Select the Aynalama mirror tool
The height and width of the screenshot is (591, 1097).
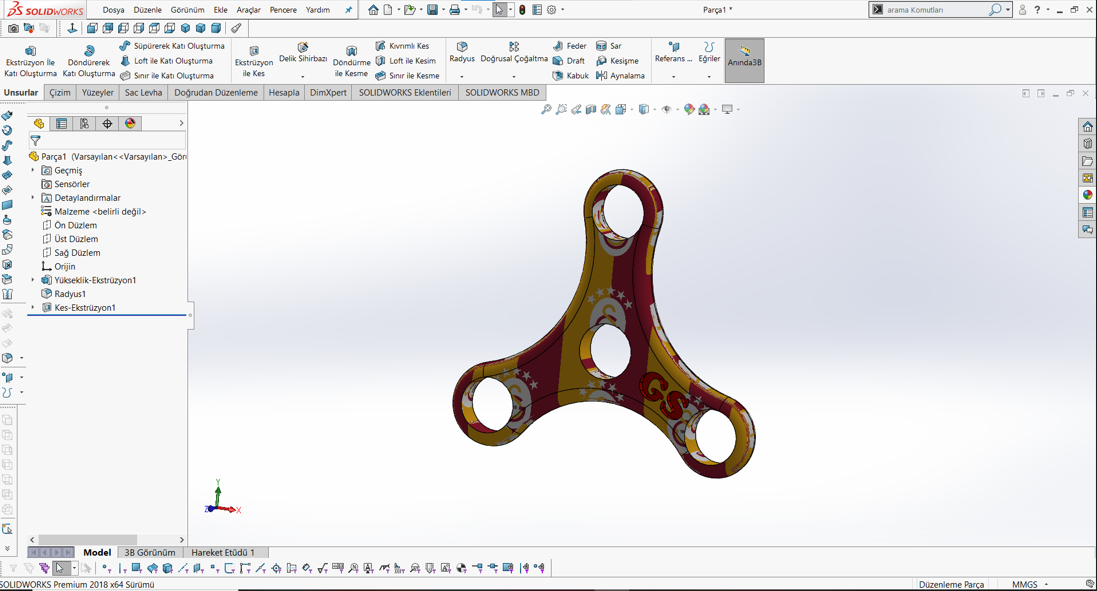pos(621,76)
